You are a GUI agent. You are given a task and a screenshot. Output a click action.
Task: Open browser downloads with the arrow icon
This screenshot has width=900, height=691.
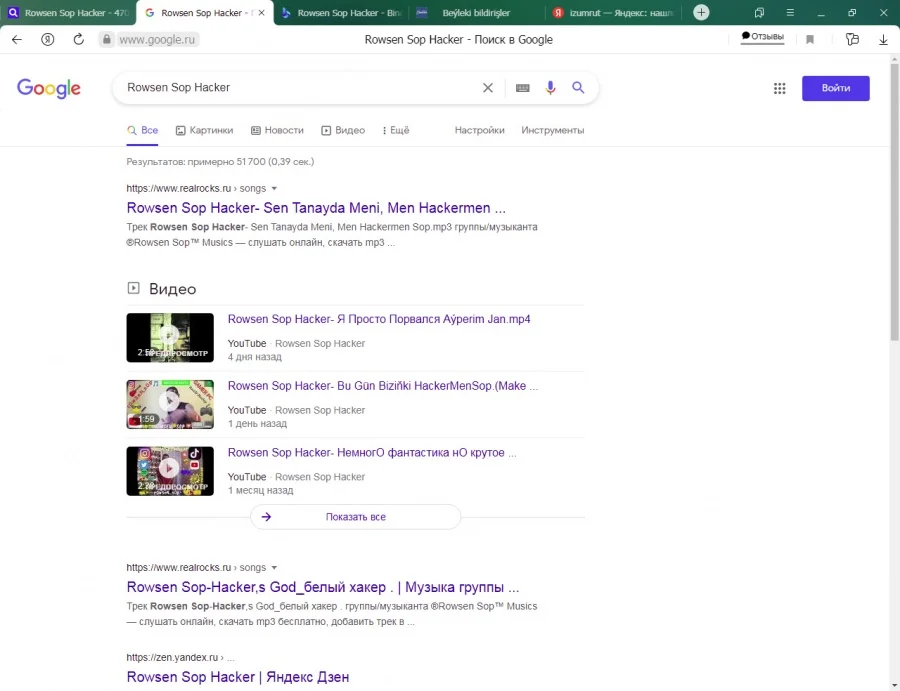click(883, 39)
